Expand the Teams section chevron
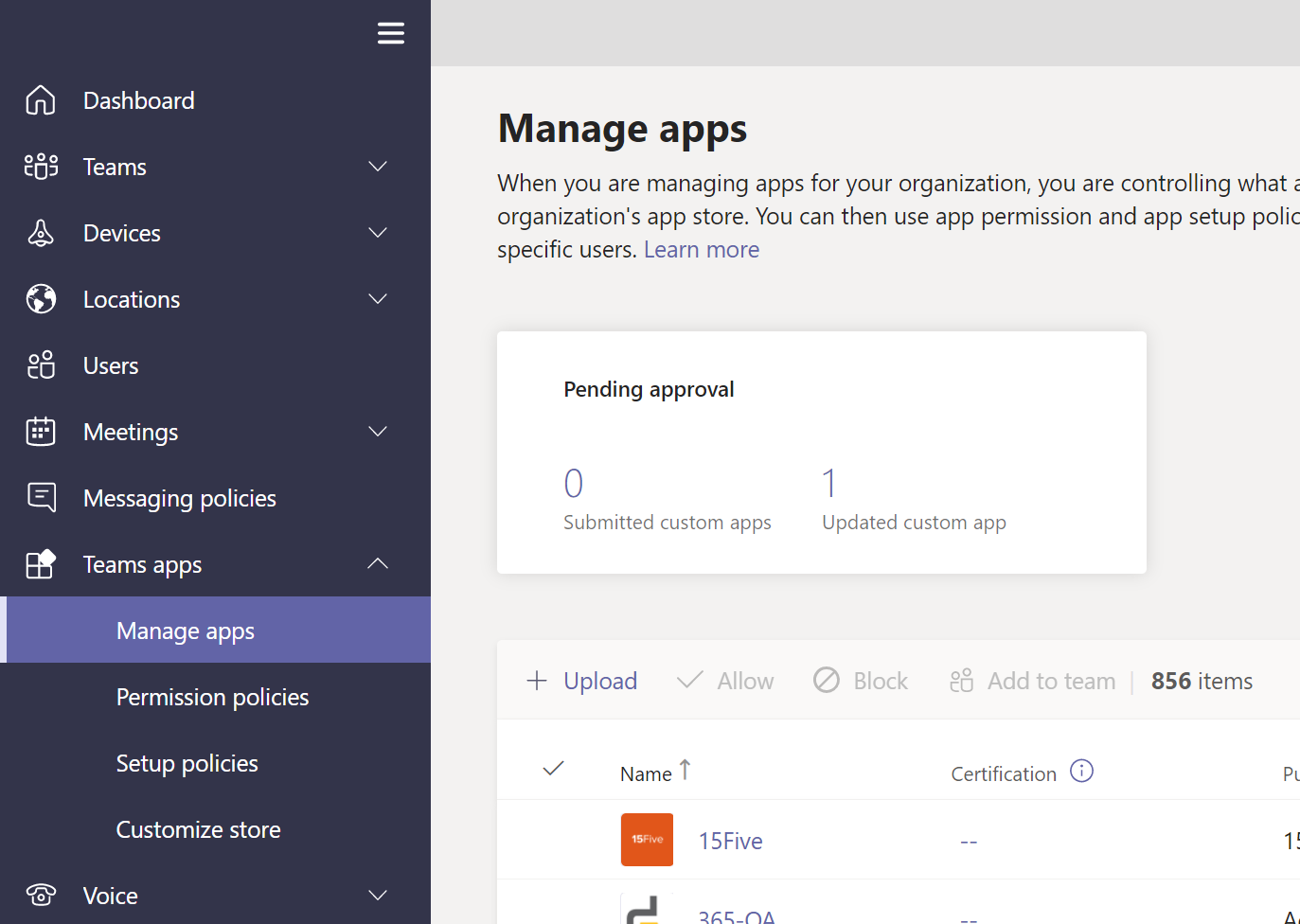The image size is (1300, 924). point(378,167)
